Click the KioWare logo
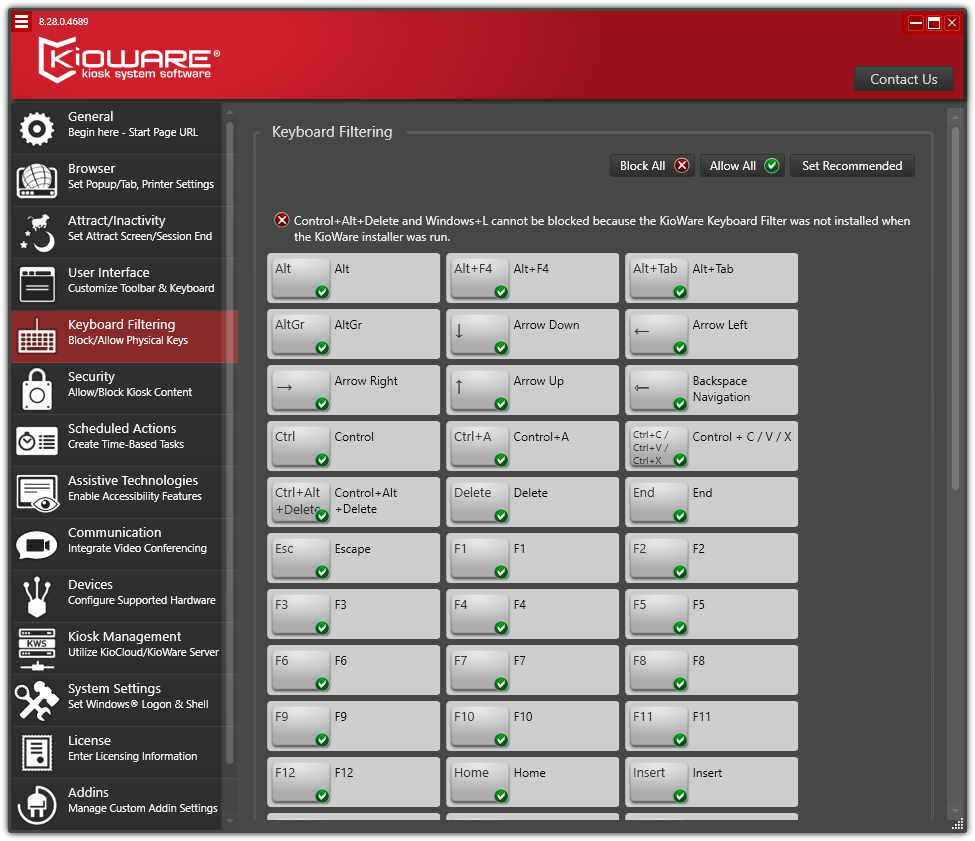 pos(129,60)
